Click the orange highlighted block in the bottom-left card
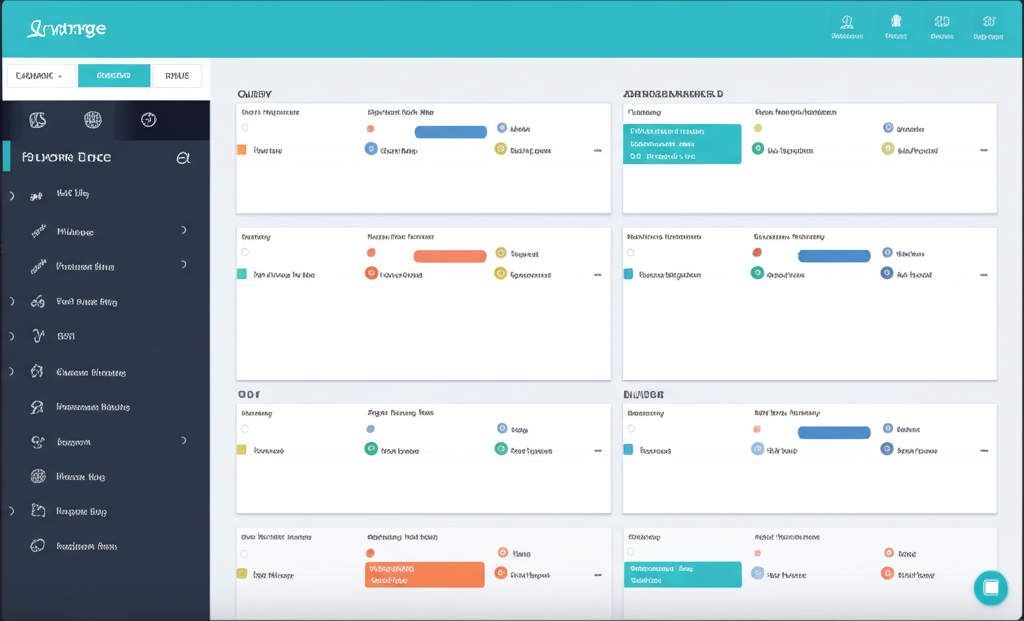Image resolution: width=1024 pixels, height=621 pixels. pyautogui.click(x=424, y=574)
